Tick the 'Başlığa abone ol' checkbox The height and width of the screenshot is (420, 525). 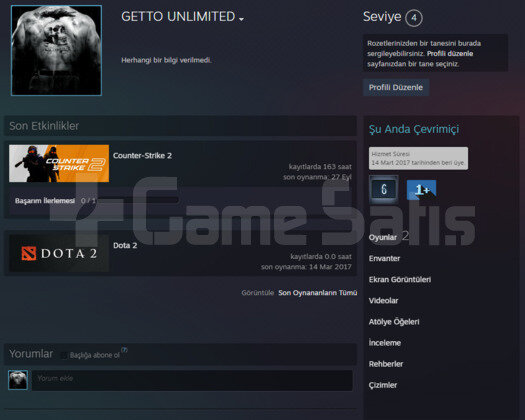[64, 355]
